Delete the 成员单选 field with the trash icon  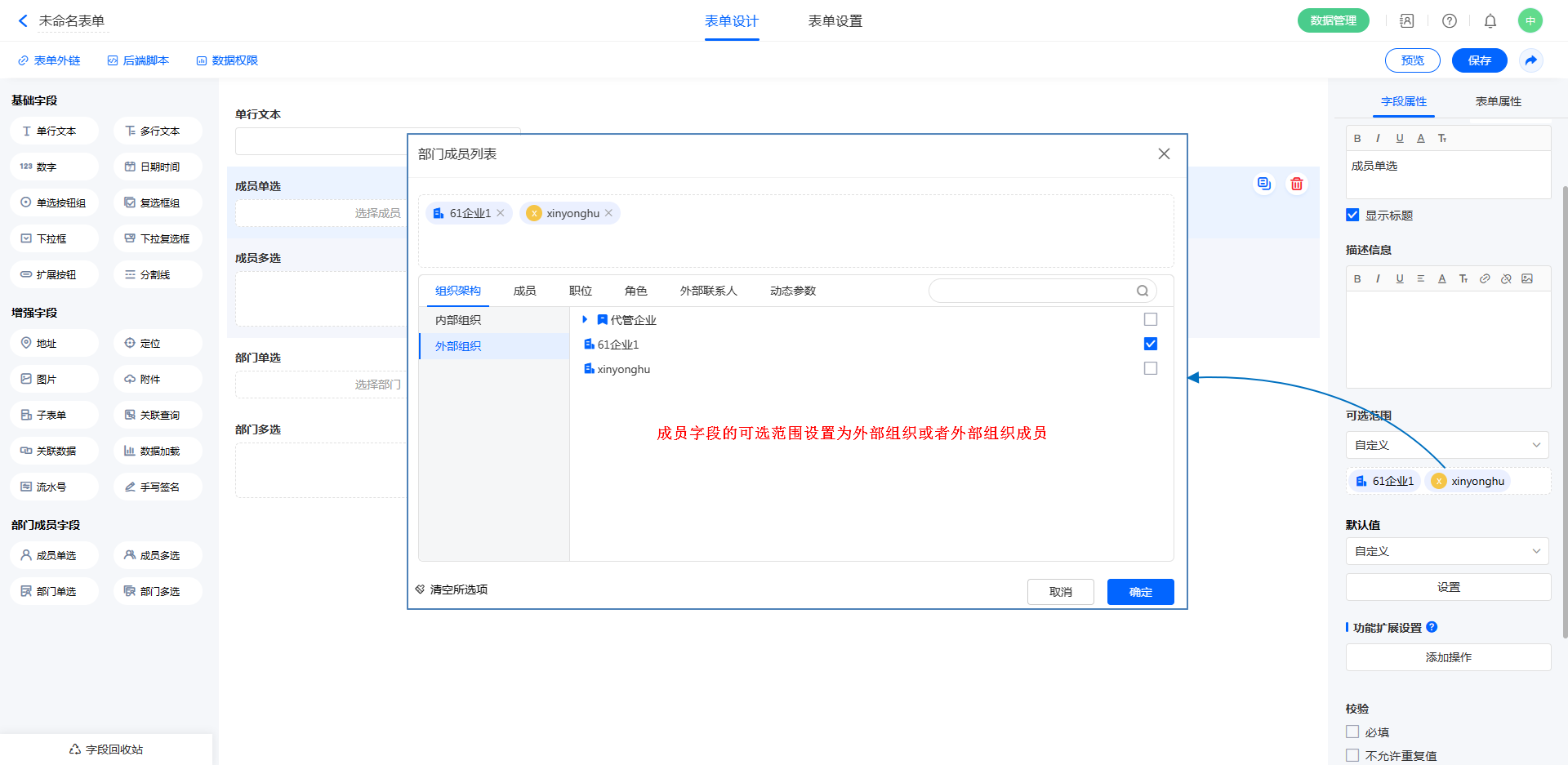[x=1297, y=184]
